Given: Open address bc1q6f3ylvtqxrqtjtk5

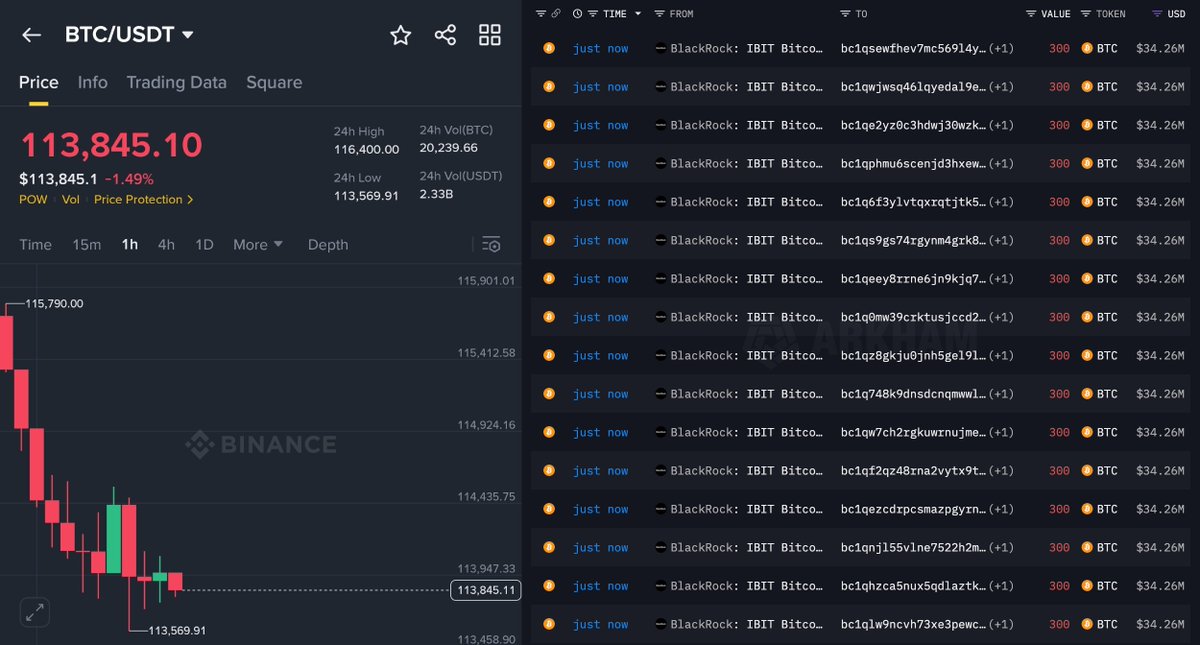Looking at the screenshot, I should [x=913, y=202].
